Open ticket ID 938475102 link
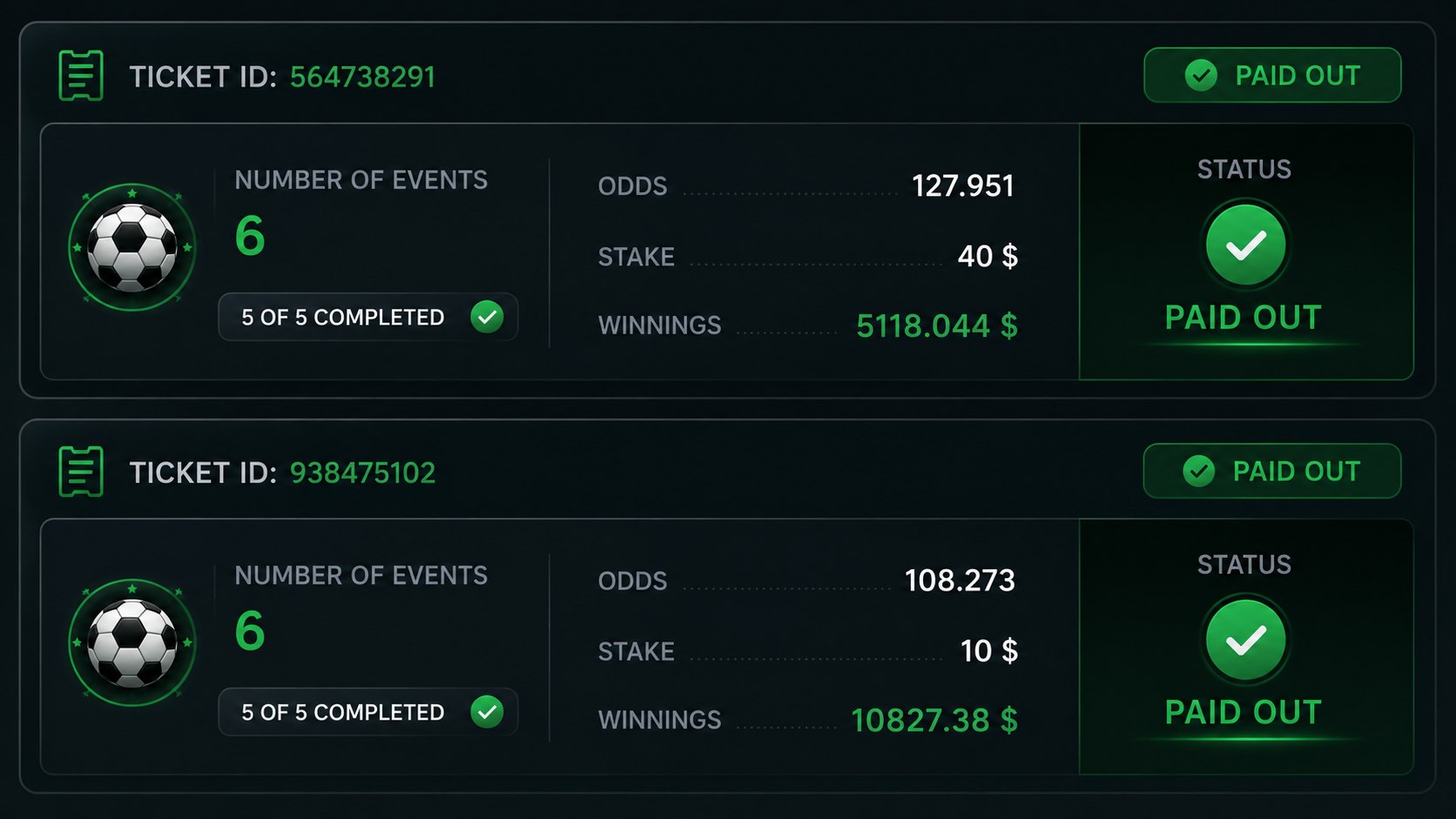The width and height of the screenshot is (1456, 819). (x=362, y=473)
